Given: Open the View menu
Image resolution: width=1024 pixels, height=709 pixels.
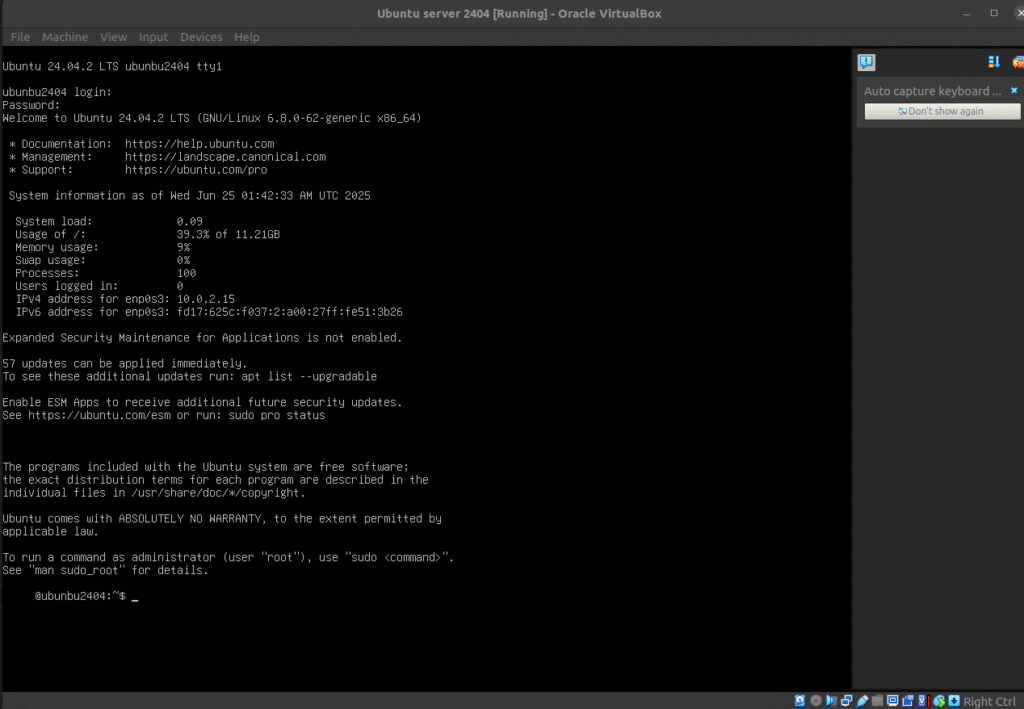Looking at the screenshot, I should tap(113, 37).
